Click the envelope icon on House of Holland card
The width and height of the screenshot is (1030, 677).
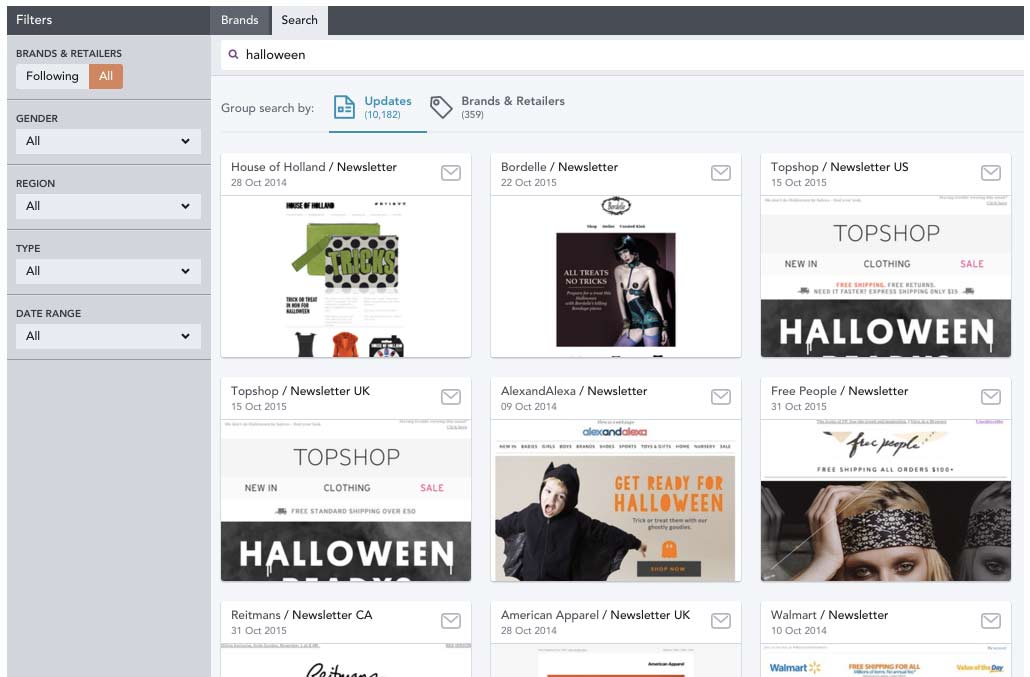point(451,173)
